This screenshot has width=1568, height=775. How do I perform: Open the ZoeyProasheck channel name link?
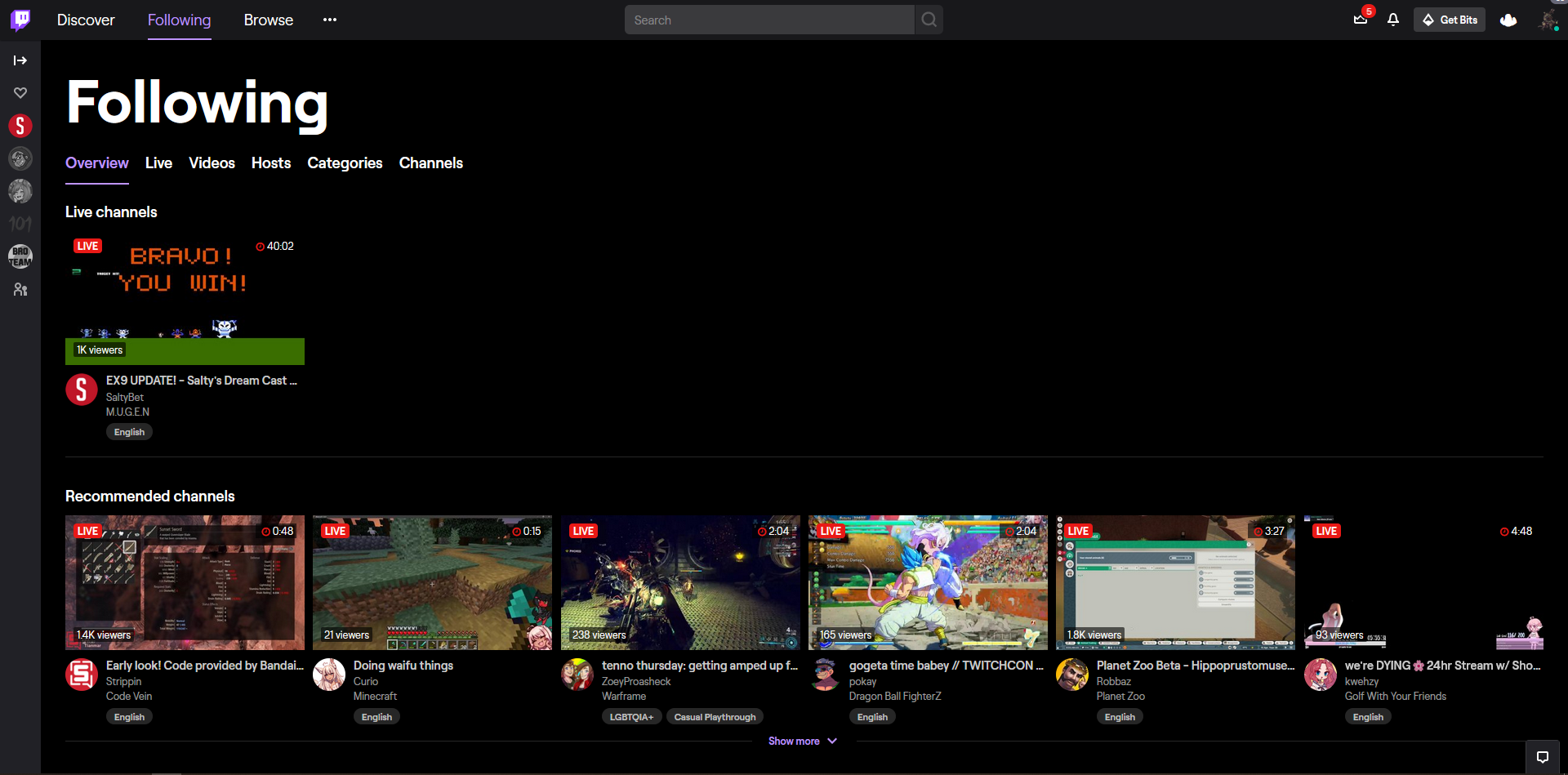click(x=636, y=681)
